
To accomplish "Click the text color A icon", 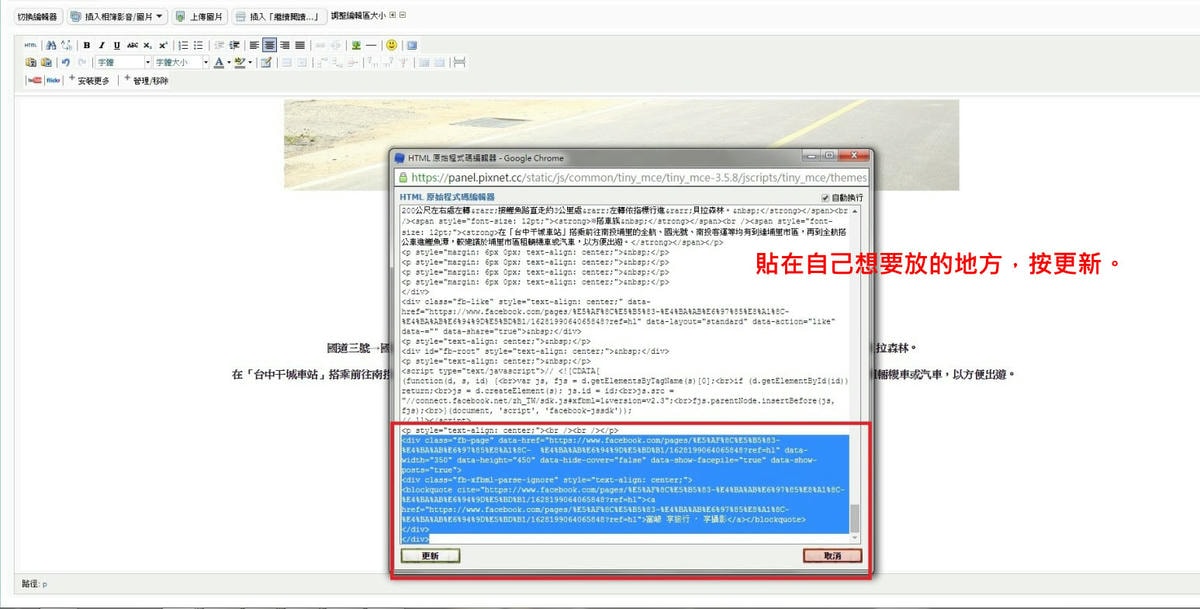I will (218, 62).
